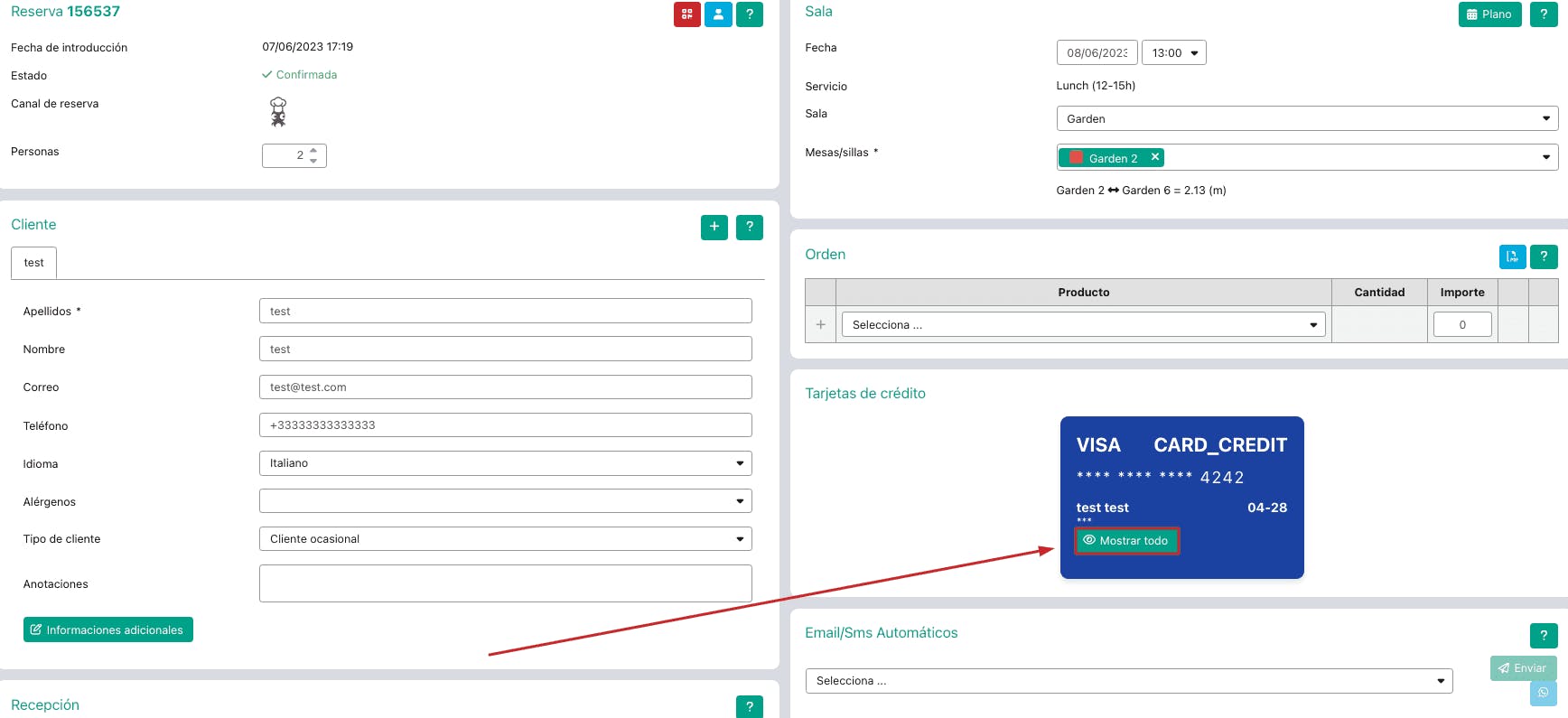1568x718 pixels.
Task: Click the Garden 2 to Garden 6 distance text
Action: tap(1141, 191)
